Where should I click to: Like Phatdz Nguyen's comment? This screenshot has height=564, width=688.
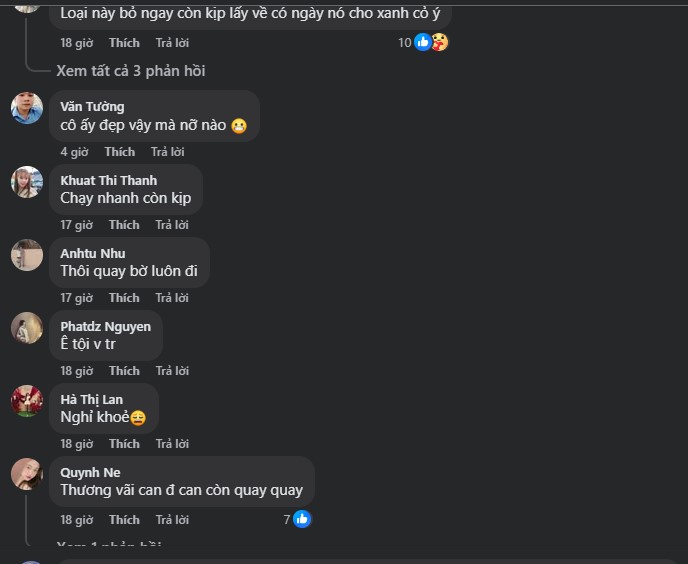(x=124, y=371)
